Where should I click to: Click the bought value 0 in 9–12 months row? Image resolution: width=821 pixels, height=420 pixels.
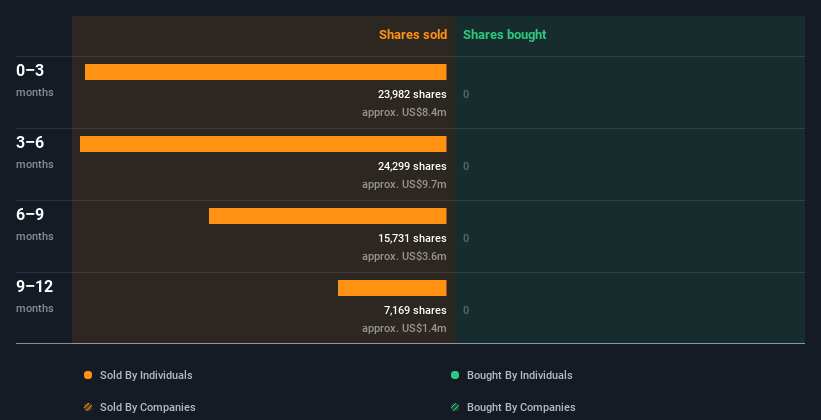point(466,311)
